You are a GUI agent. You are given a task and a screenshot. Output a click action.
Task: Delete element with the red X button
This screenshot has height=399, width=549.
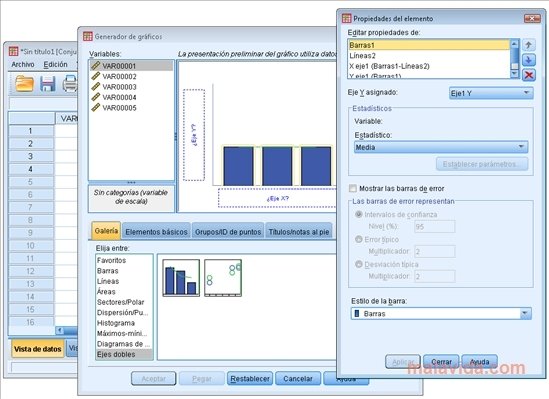(x=529, y=75)
